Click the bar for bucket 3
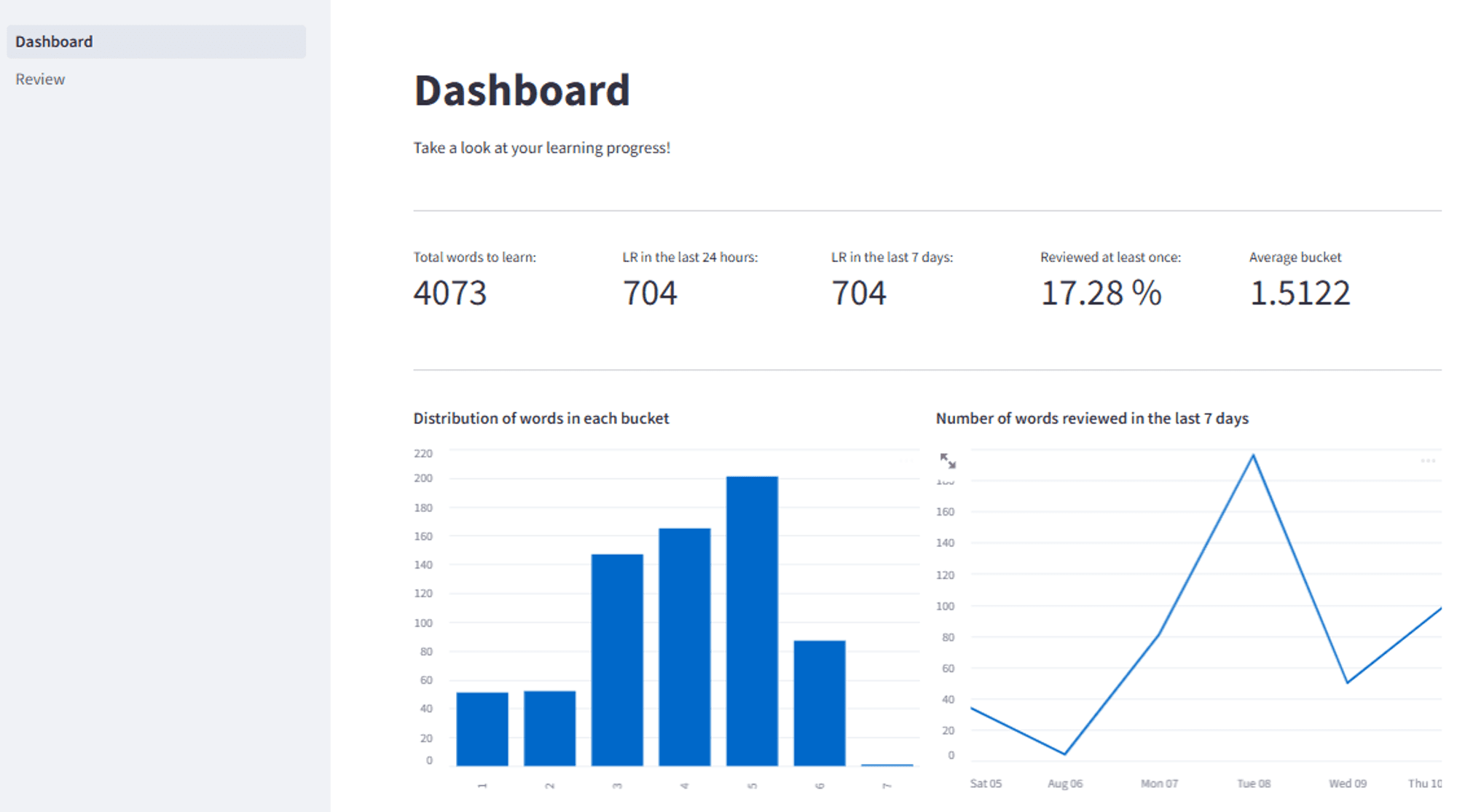The height and width of the screenshot is (812, 1457). coord(617,660)
